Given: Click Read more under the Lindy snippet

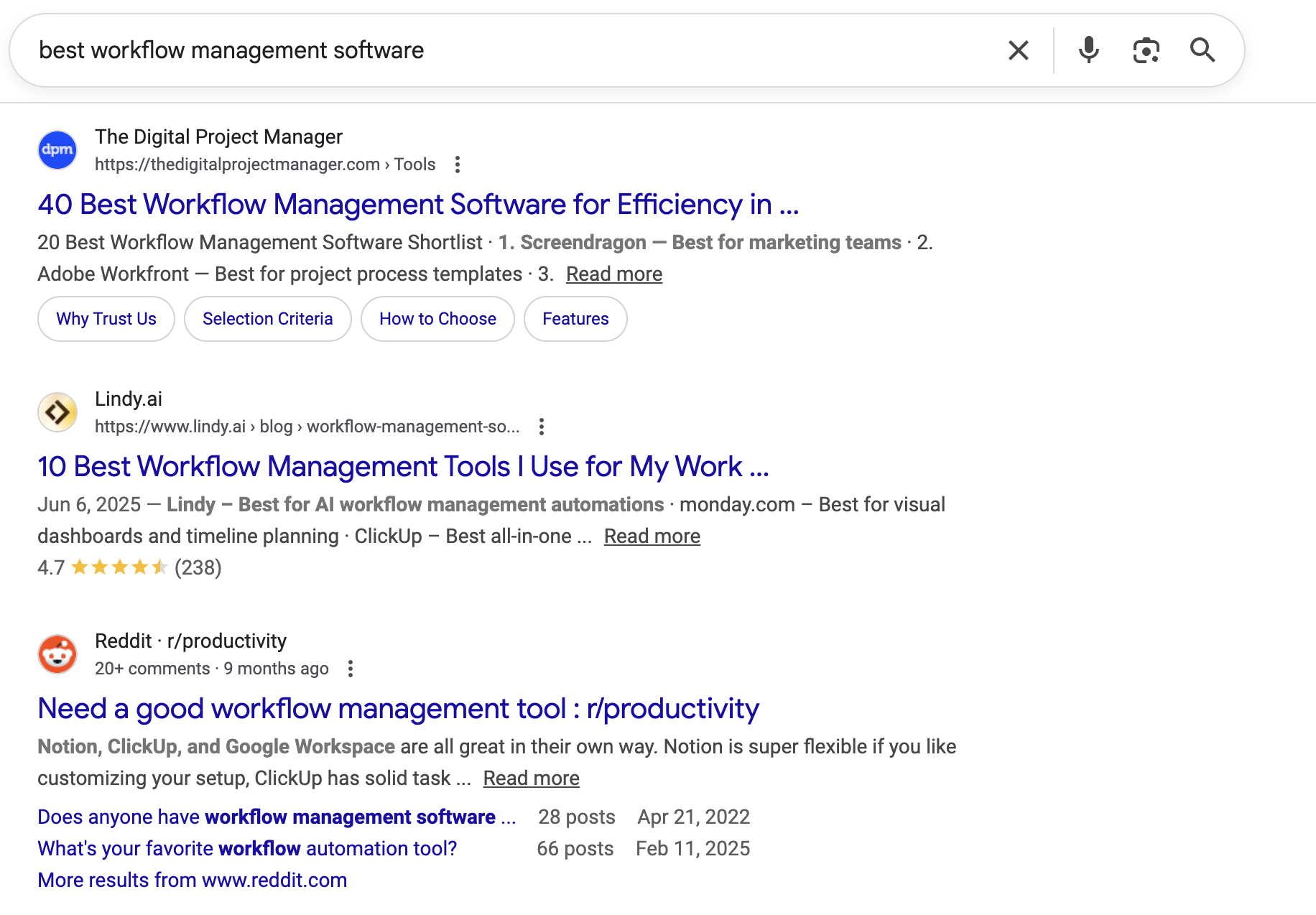Looking at the screenshot, I should tap(652, 537).
